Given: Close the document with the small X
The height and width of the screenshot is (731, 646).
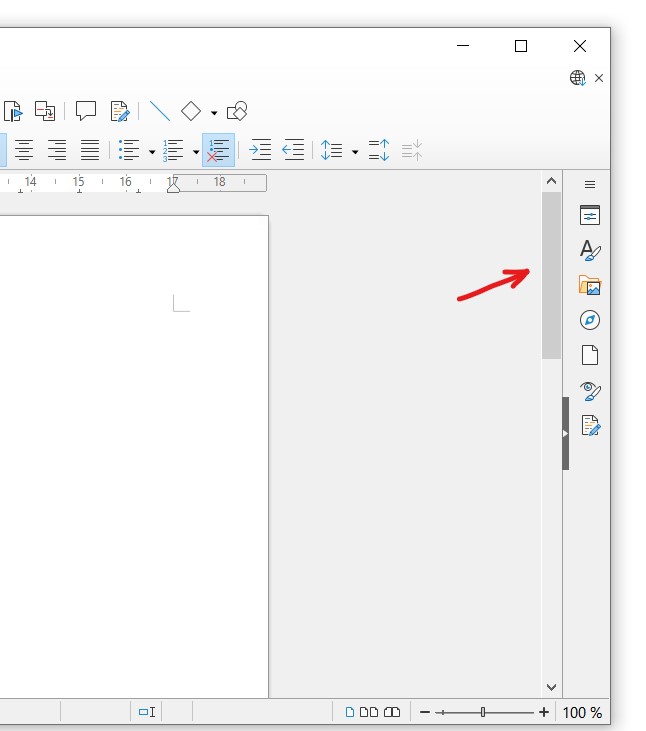Looking at the screenshot, I should tap(599, 78).
